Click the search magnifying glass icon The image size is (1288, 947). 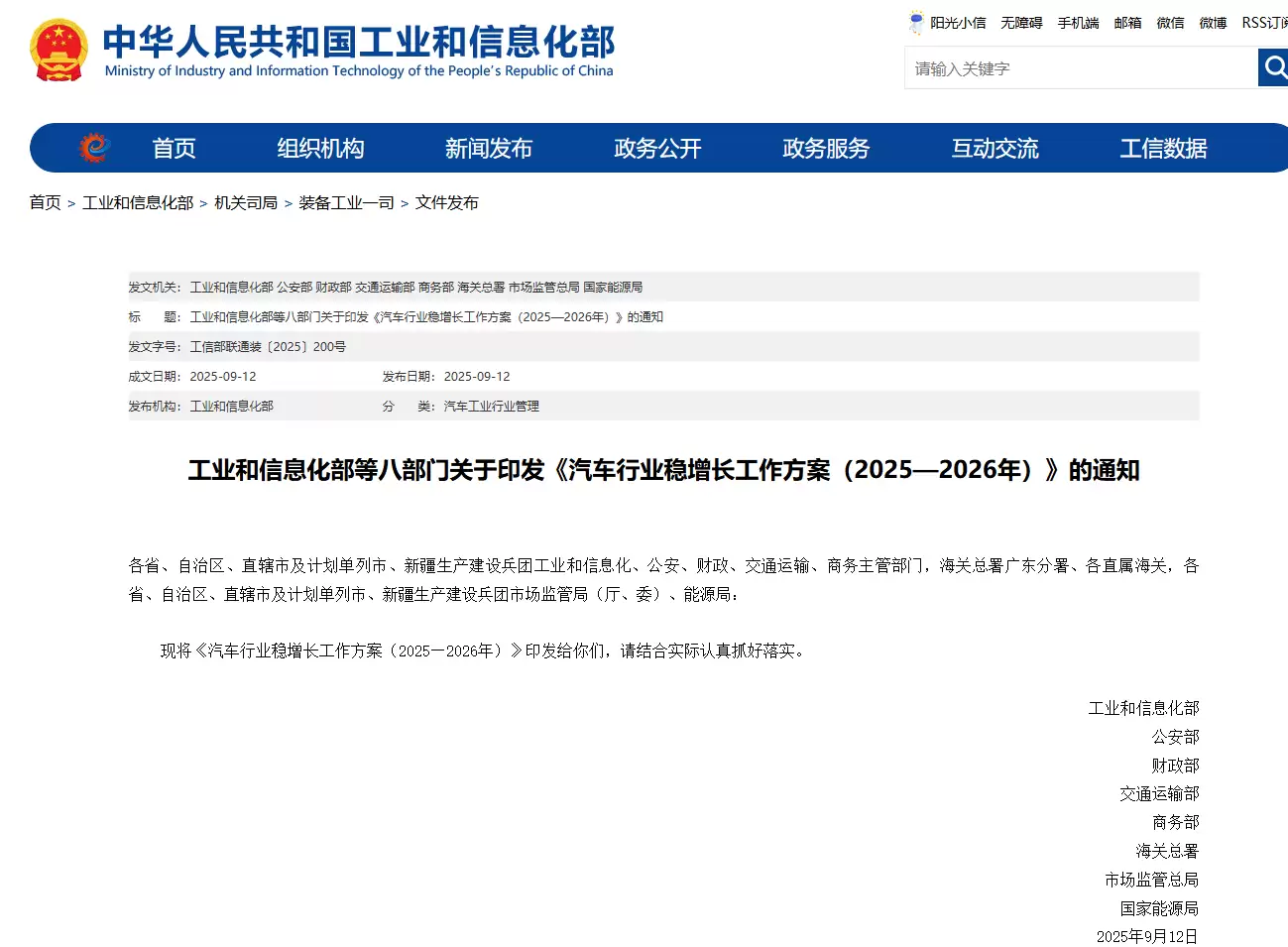(1273, 67)
